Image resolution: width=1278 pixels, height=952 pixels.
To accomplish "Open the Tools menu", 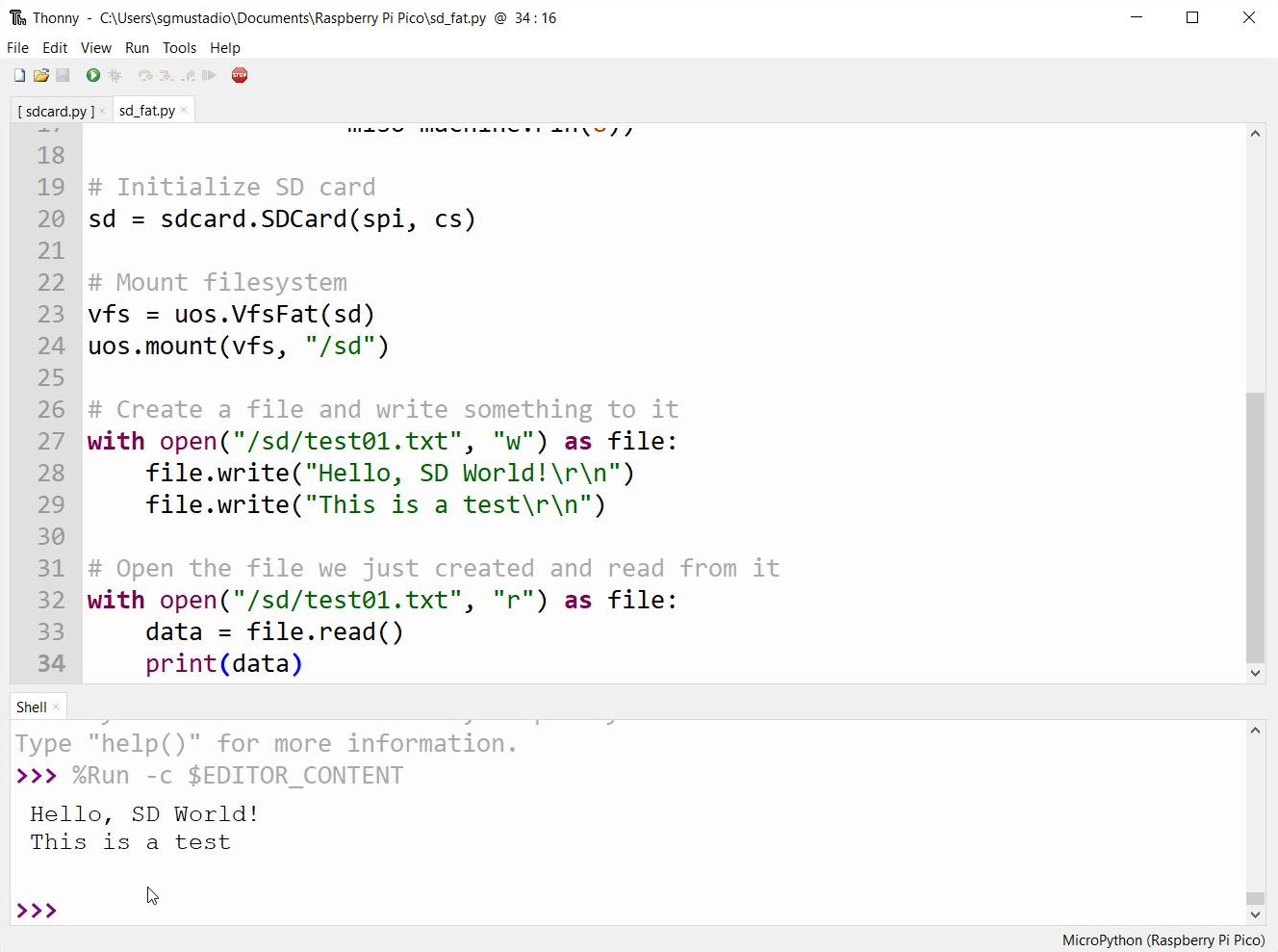I will point(179,47).
